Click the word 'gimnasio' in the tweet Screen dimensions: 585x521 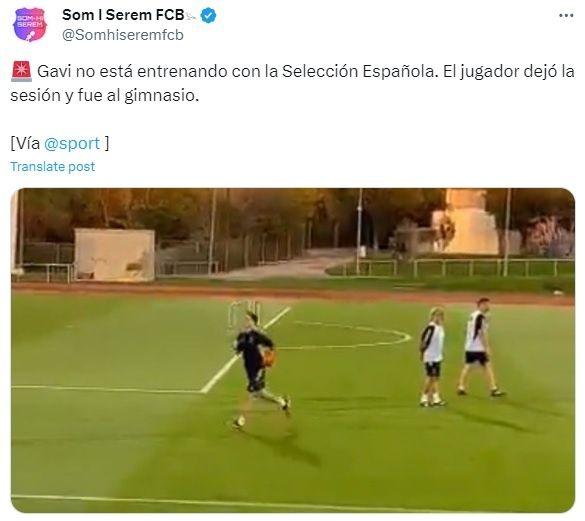(x=162, y=96)
